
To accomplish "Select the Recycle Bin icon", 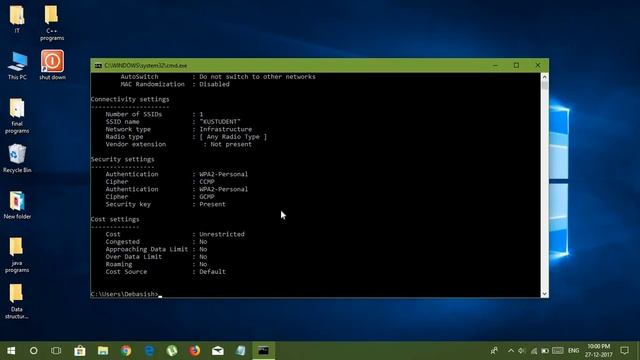I will 17,158.
